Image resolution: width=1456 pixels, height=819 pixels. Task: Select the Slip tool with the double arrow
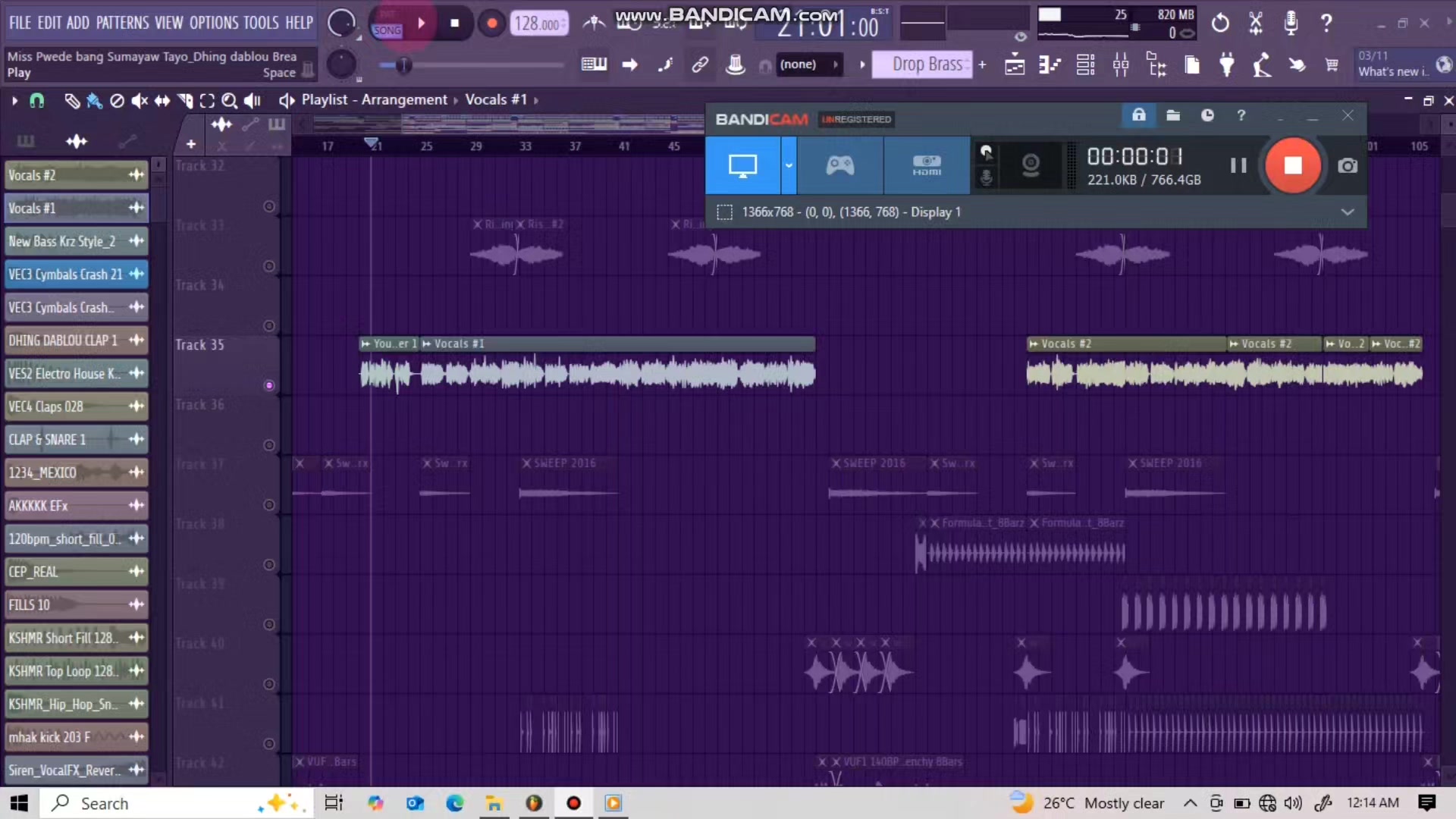click(162, 101)
